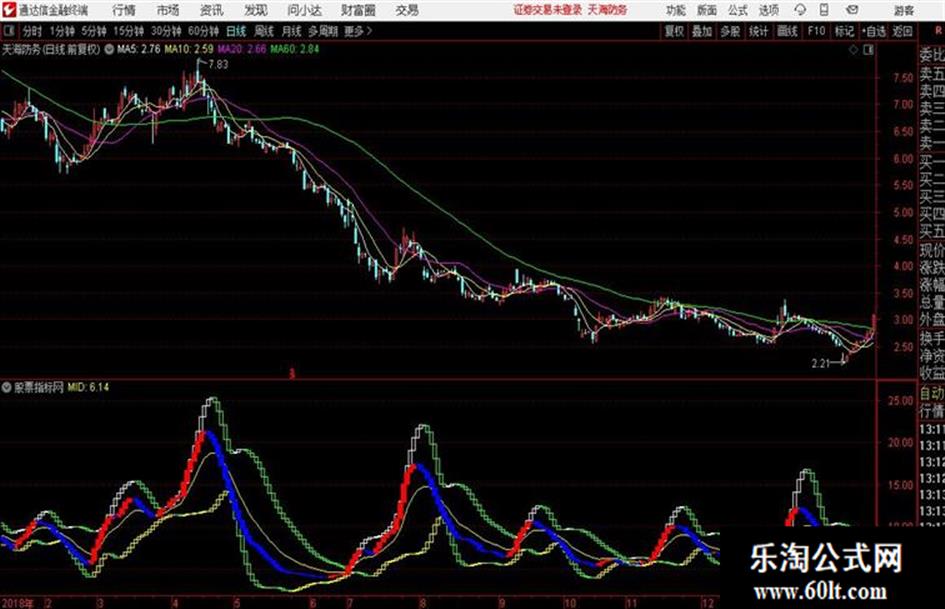Select the 周线 weekly period
The image size is (945, 609).
point(264,31)
